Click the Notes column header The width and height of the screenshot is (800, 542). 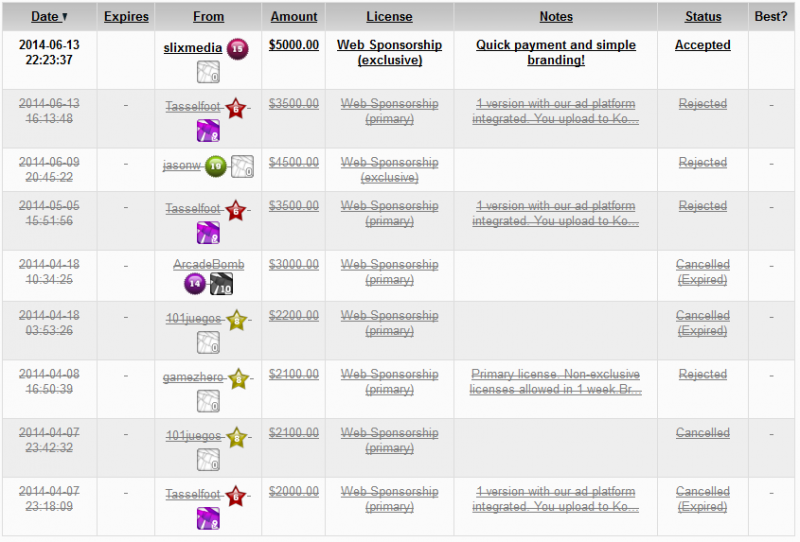click(x=556, y=16)
